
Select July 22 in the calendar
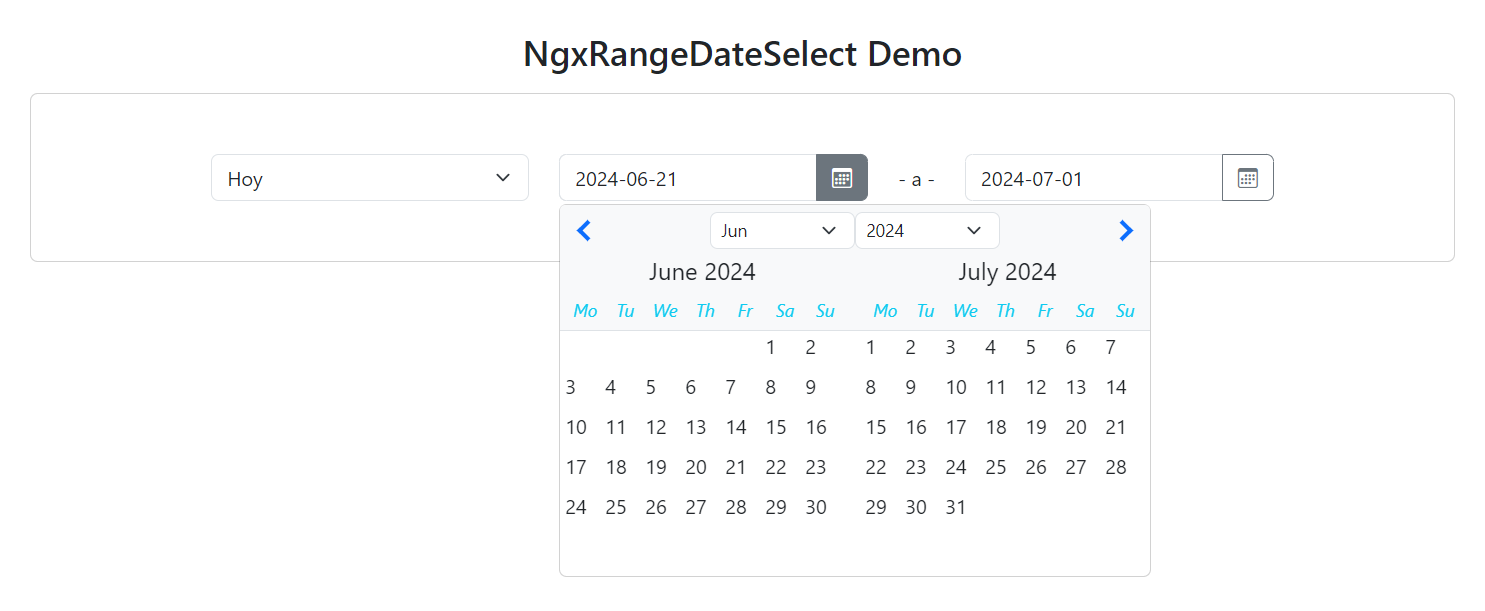click(x=877, y=468)
